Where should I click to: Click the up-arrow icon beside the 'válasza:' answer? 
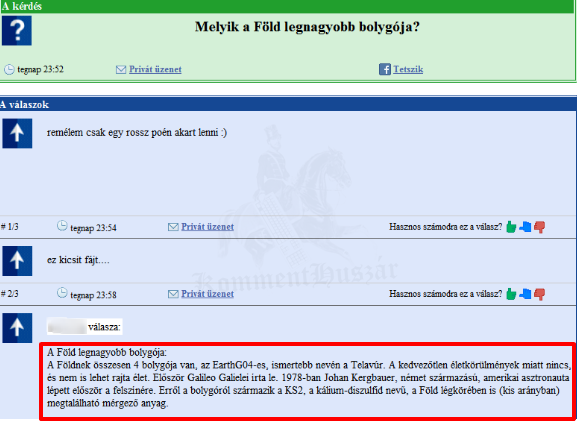coord(17,328)
